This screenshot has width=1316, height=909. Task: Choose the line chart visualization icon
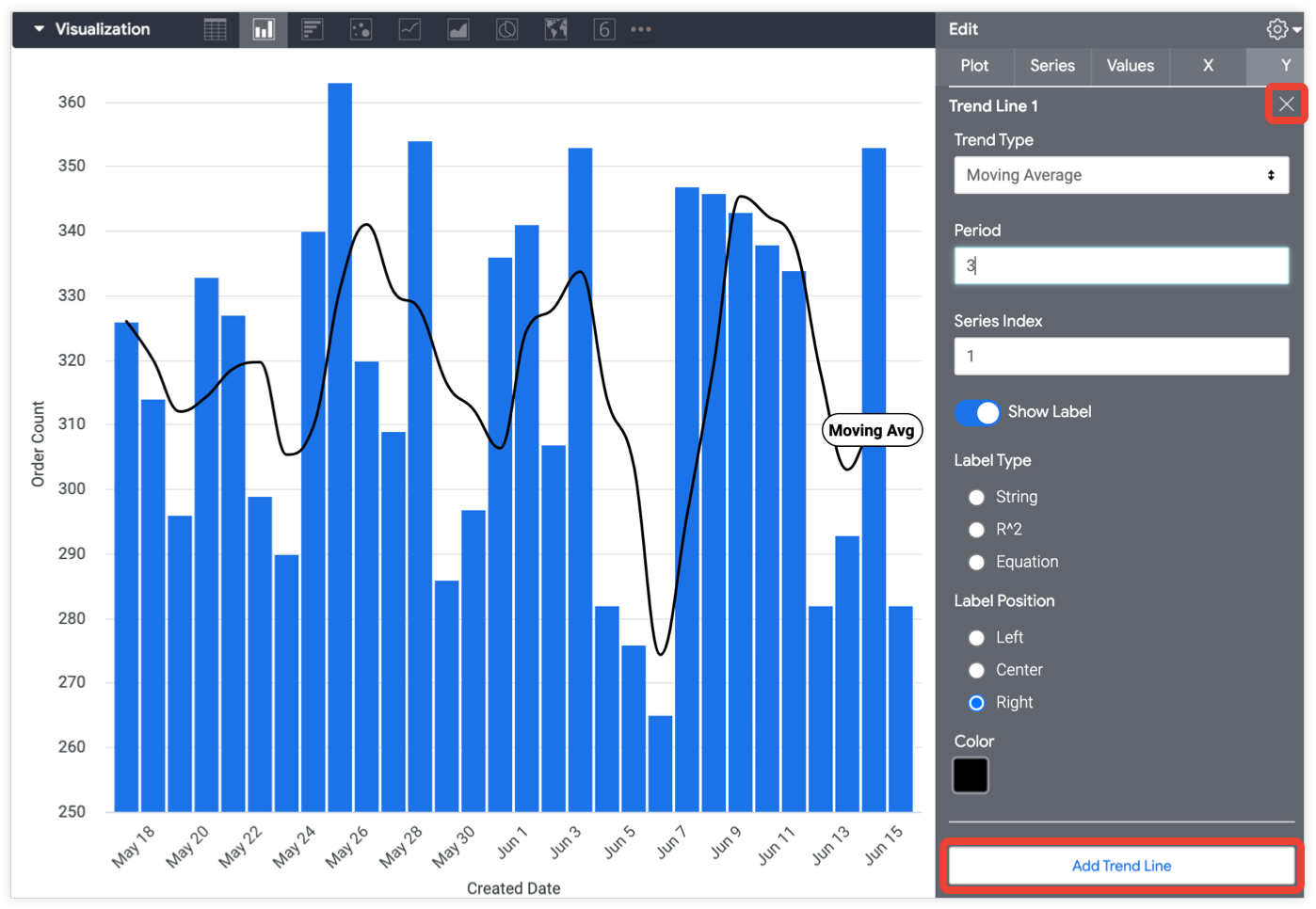pyautogui.click(x=409, y=29)
